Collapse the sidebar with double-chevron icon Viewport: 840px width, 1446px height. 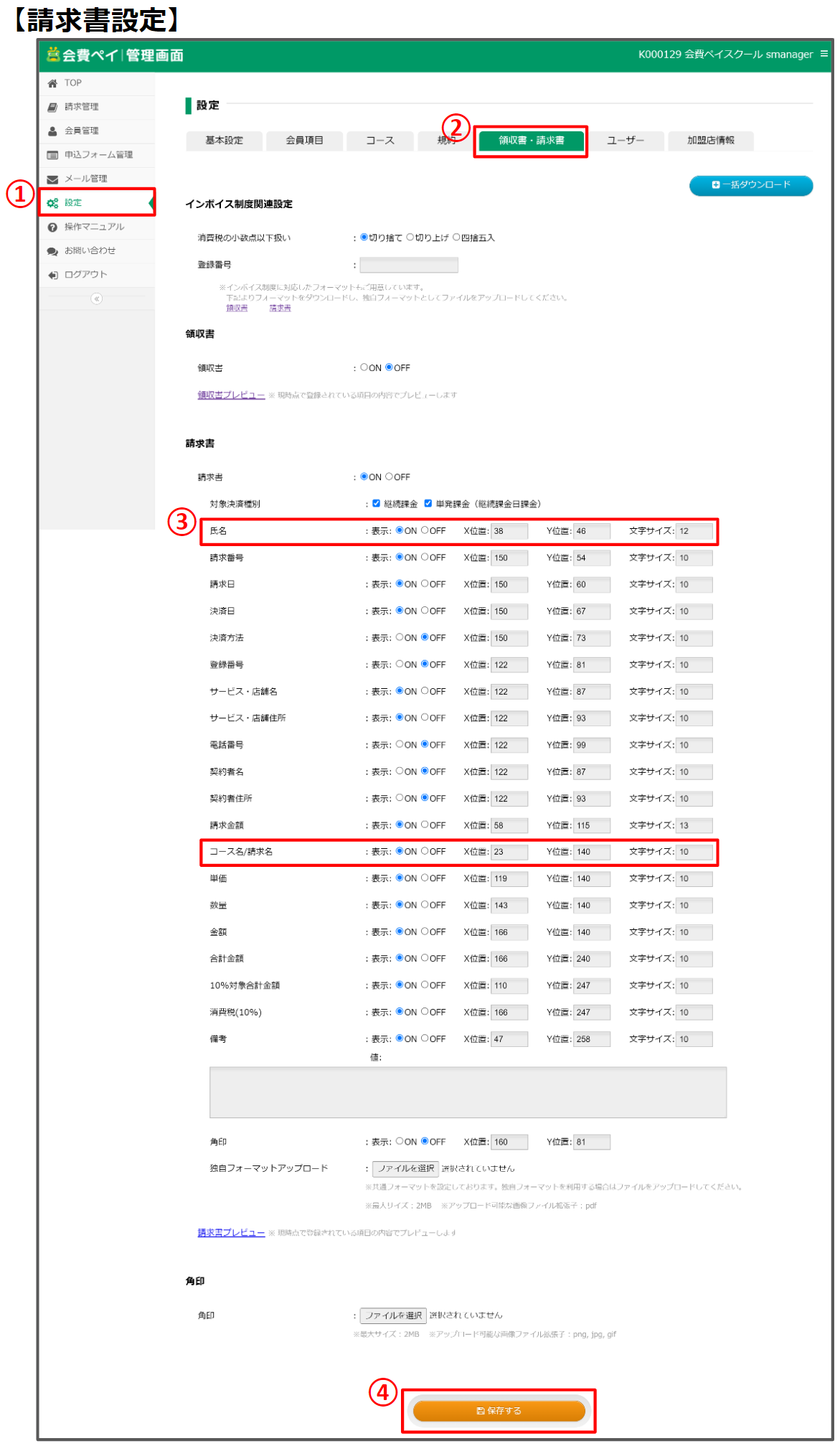[x=97, y=299]
